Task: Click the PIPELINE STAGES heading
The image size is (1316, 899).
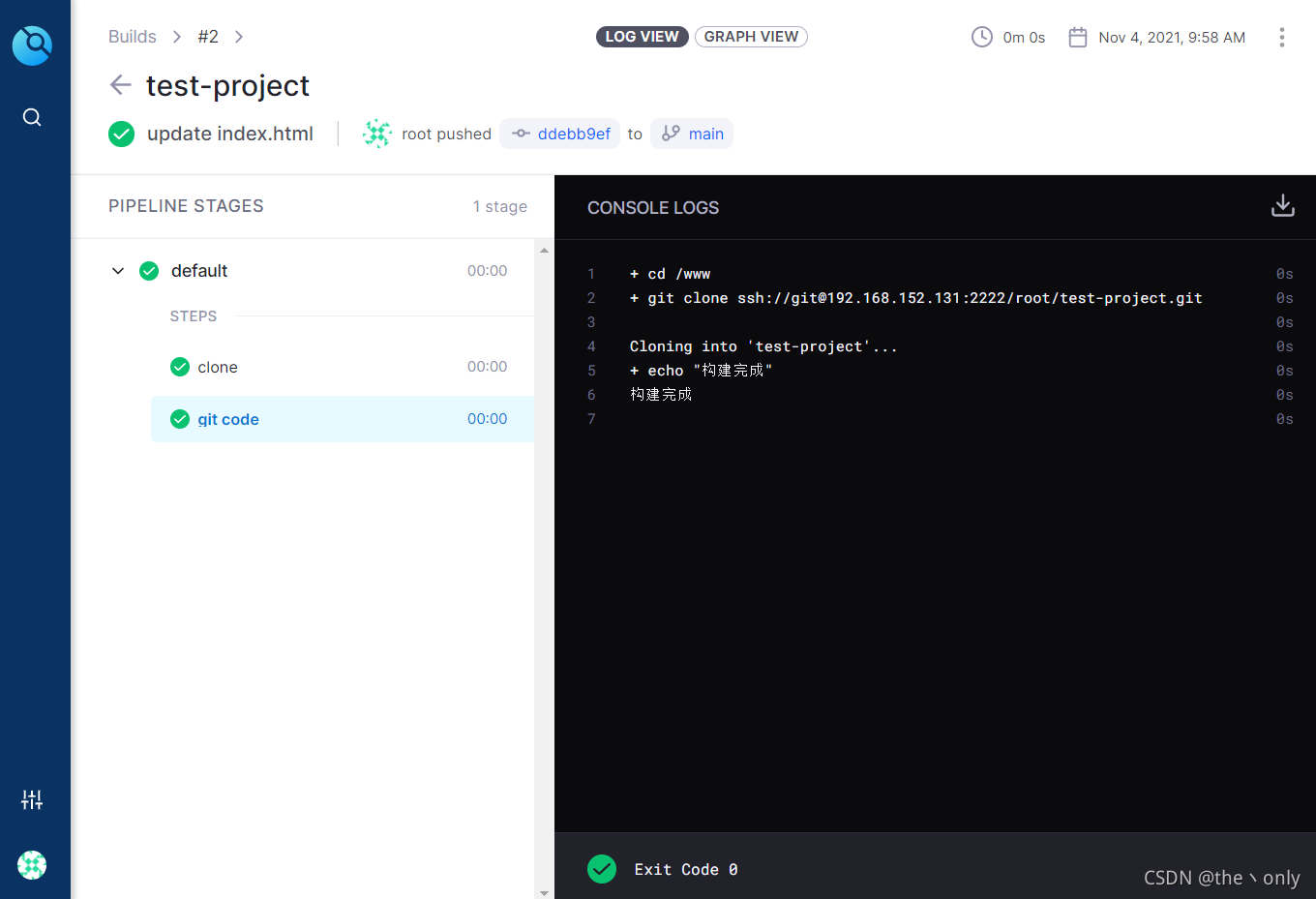Action: (186, 206)
